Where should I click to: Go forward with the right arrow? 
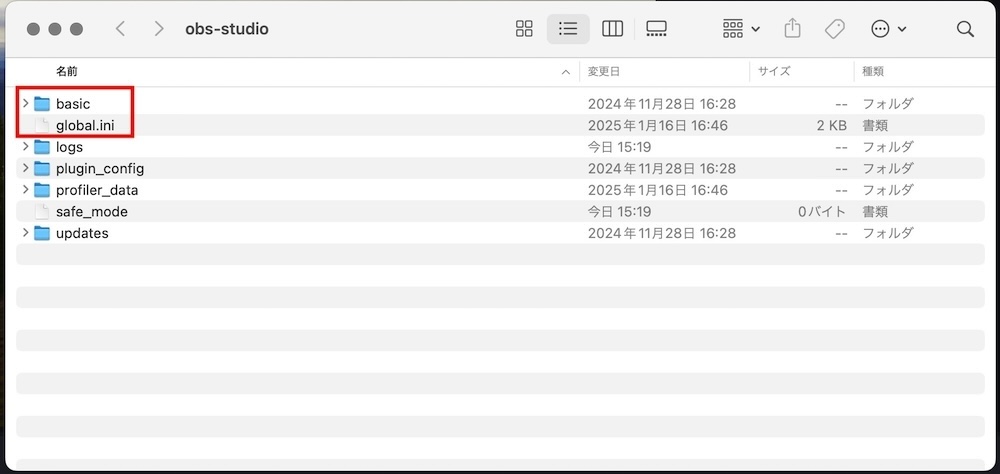coord(159,29)
